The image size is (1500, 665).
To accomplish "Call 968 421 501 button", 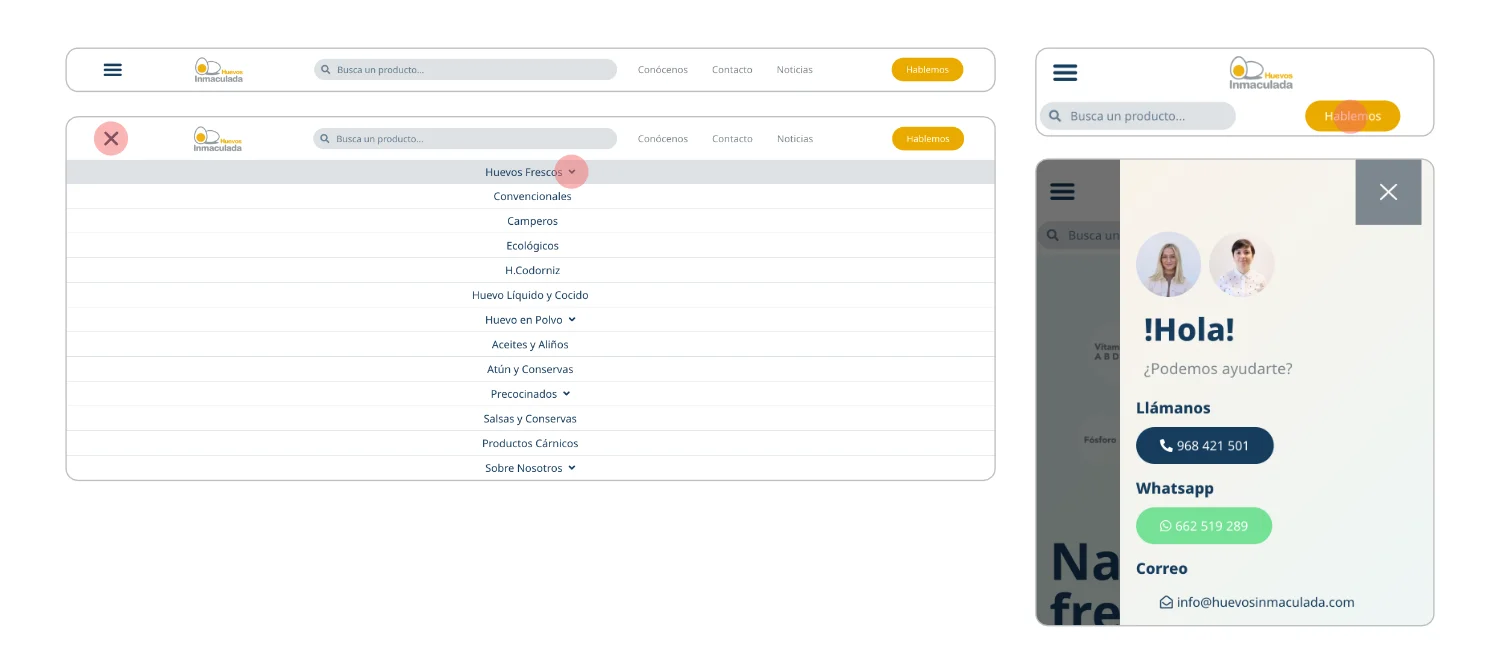I will [1205, 446].
